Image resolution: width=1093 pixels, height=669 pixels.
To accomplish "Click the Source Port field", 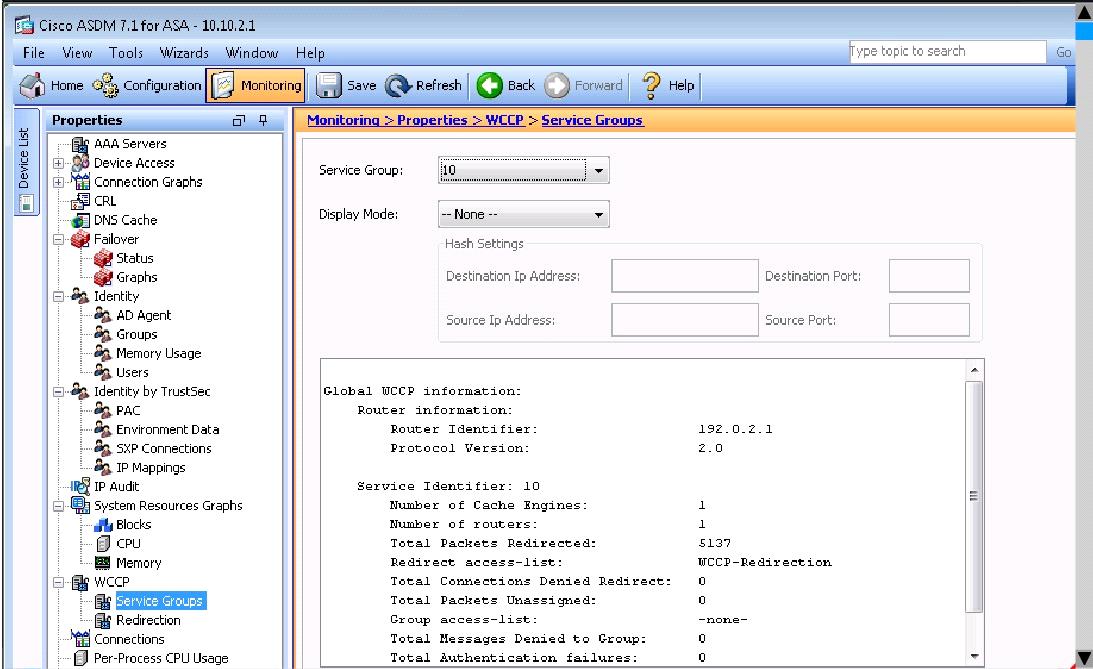I will pos(929,320).
